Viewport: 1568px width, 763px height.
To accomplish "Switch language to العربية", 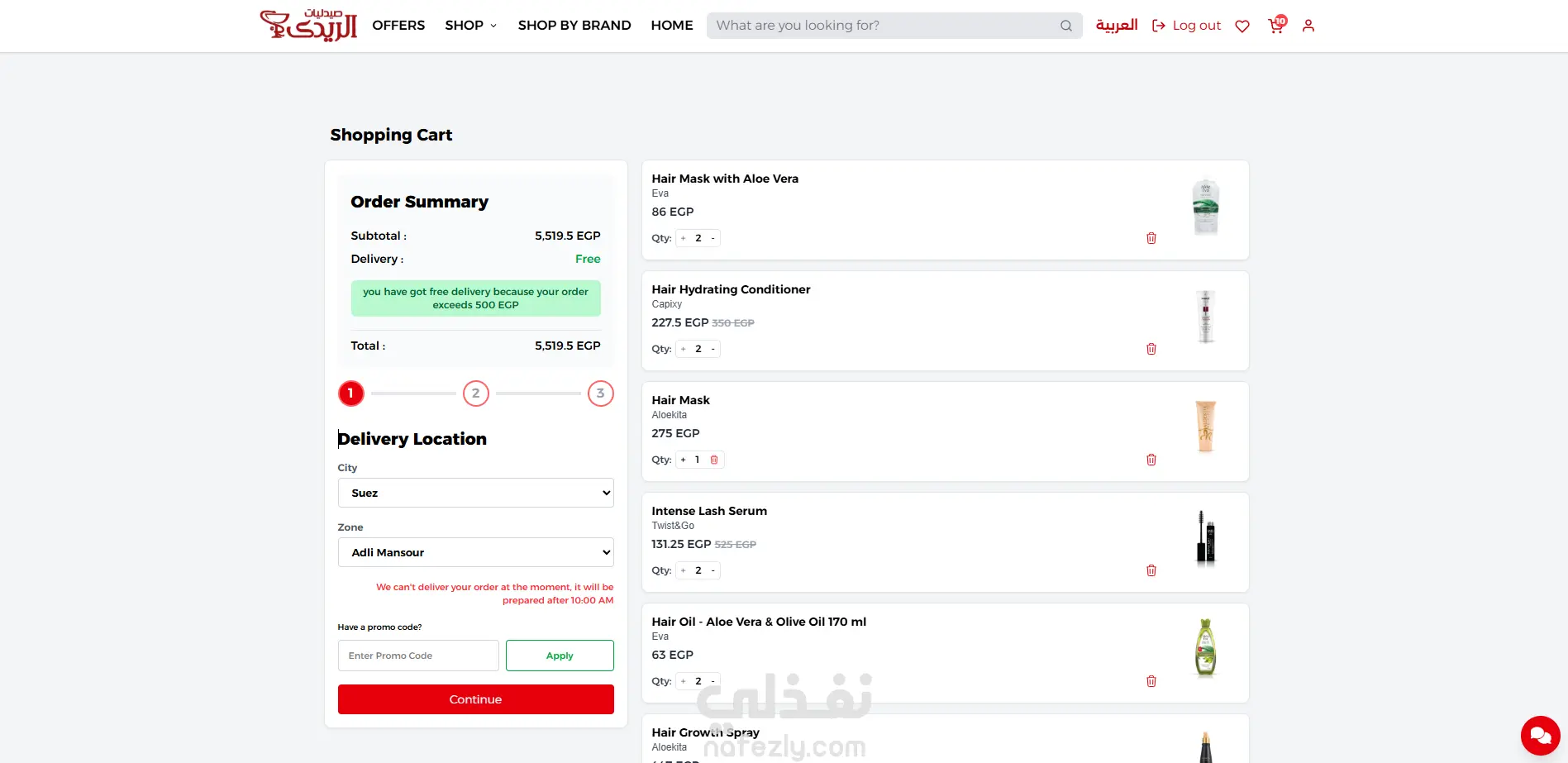I will click(x=1117, y=26).
